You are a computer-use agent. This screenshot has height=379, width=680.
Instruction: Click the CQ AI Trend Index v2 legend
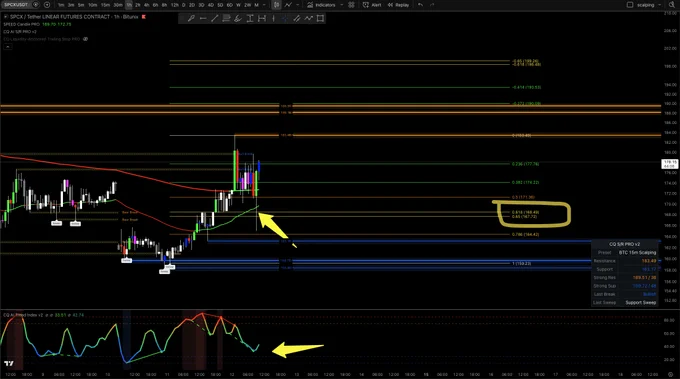pyautogui.click(x=23, y=315)
